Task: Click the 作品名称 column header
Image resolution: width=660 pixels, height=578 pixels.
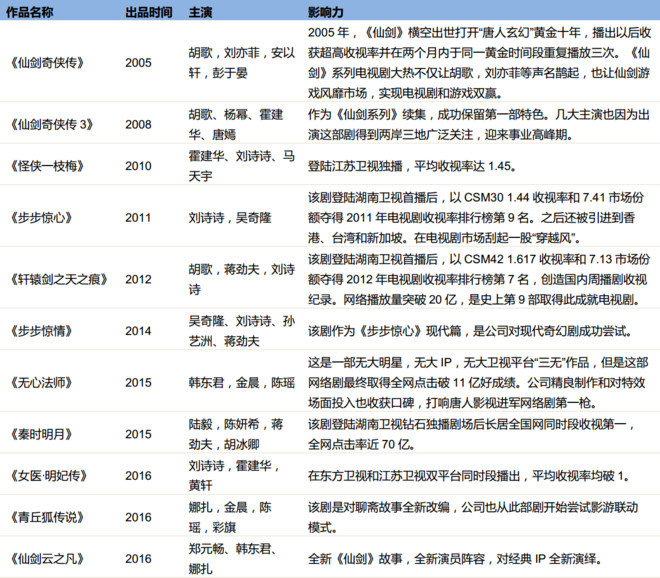Action: pos(29,13)
